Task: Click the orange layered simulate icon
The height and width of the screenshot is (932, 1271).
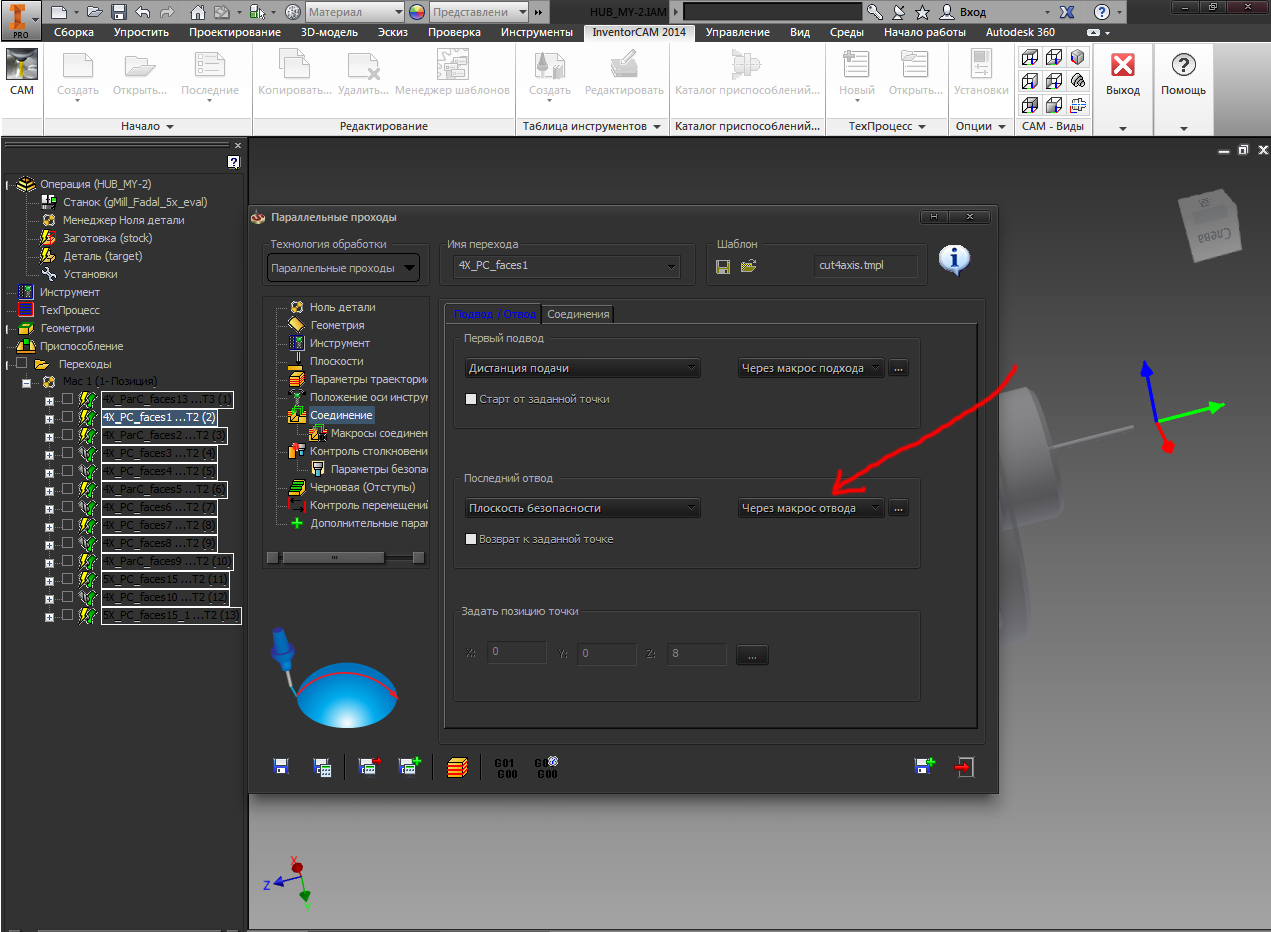Action: (458, 767)
